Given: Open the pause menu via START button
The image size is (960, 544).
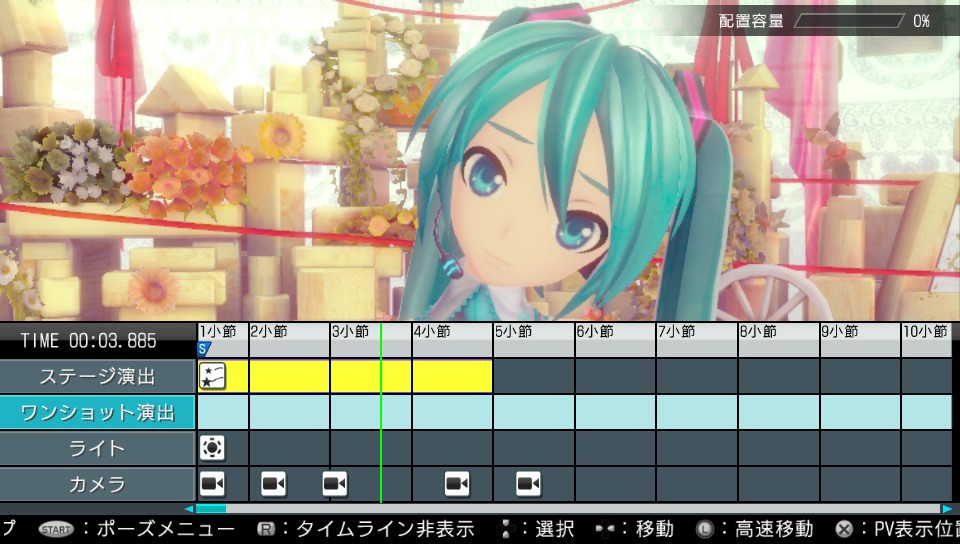Looking at the screenshot, I should click(x=57, y=529).
